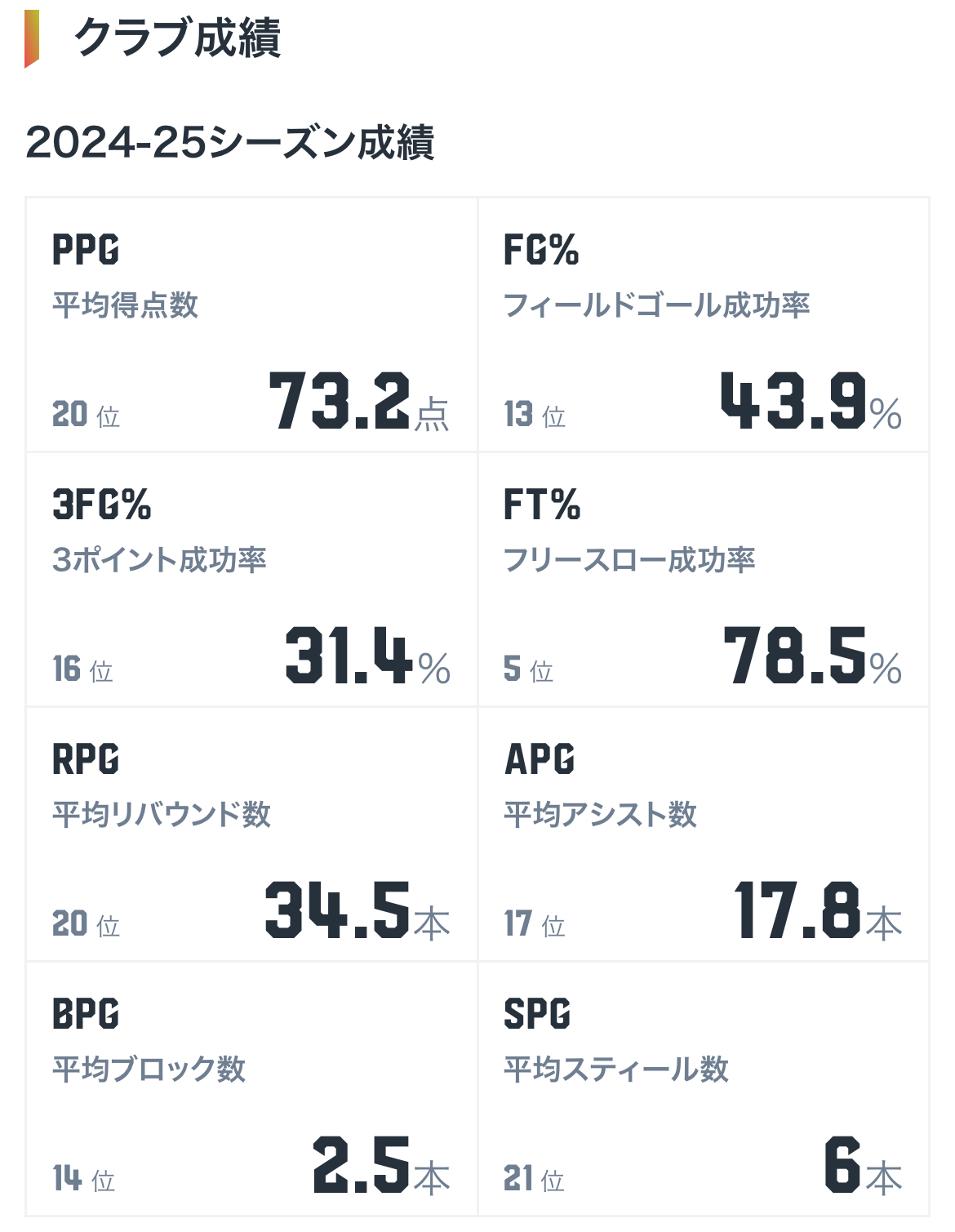The image size is (955, 1232).
Task: Open the PPG 平均得点数 stat card
Action: [x=251, y=324]
